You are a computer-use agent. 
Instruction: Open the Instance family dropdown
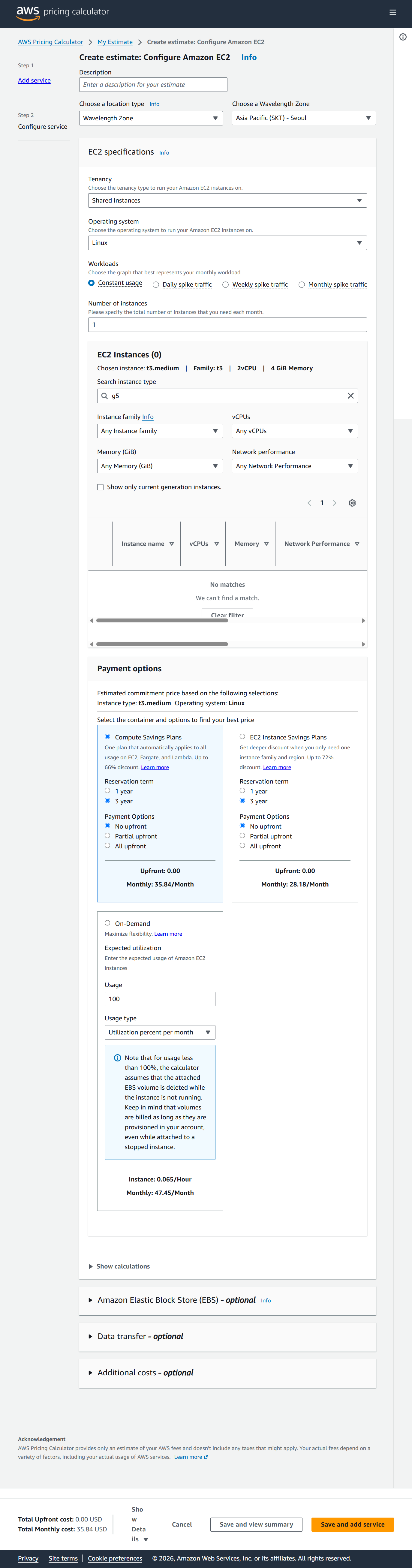pyautogui.click(x=160, y=431)
